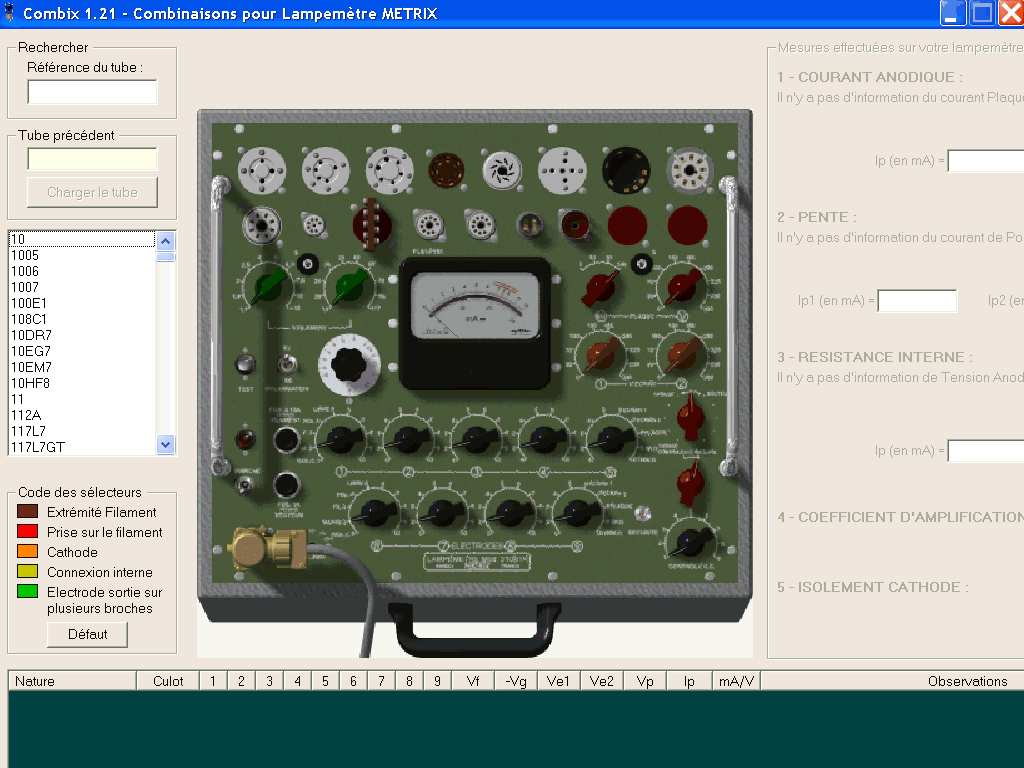Select tube "10HF8" in the list

pyautogui.click(x=82, y=383)
